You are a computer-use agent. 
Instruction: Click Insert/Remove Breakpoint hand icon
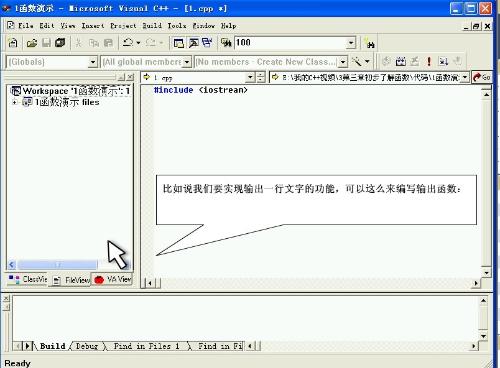coord(458,61)
